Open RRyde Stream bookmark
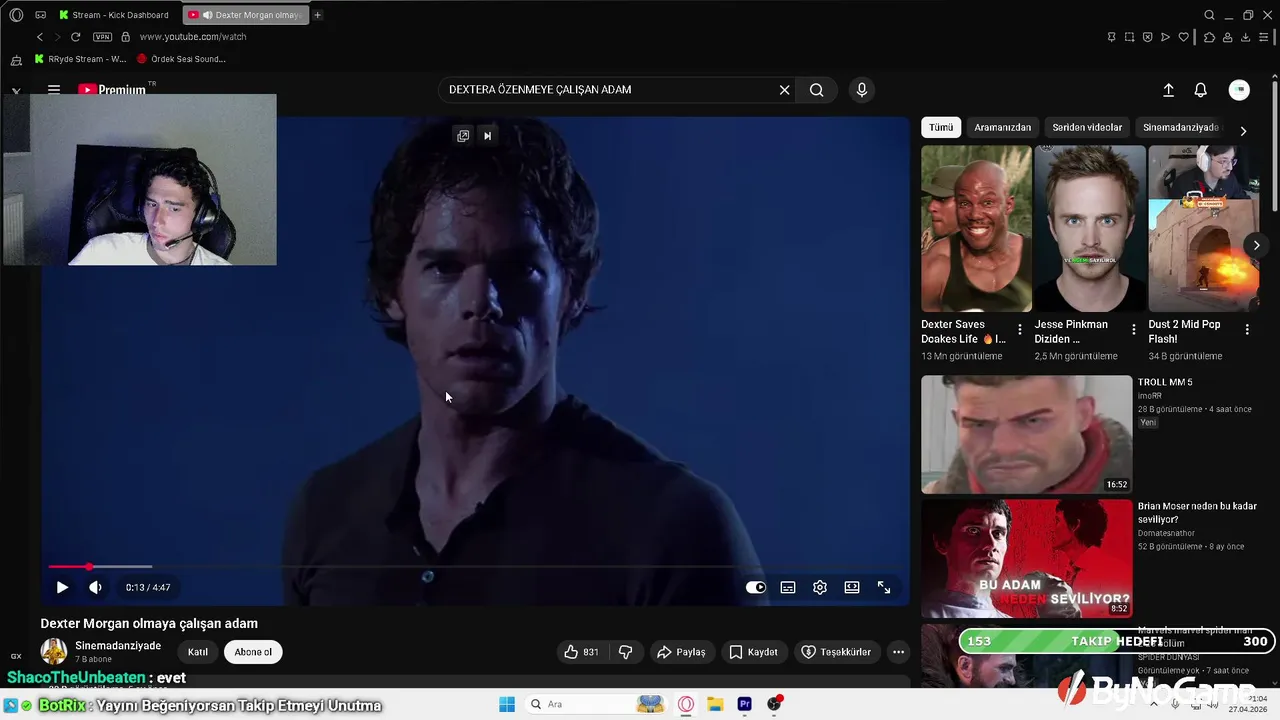This screenshot has height=720, width=1280. pos(81,59)
